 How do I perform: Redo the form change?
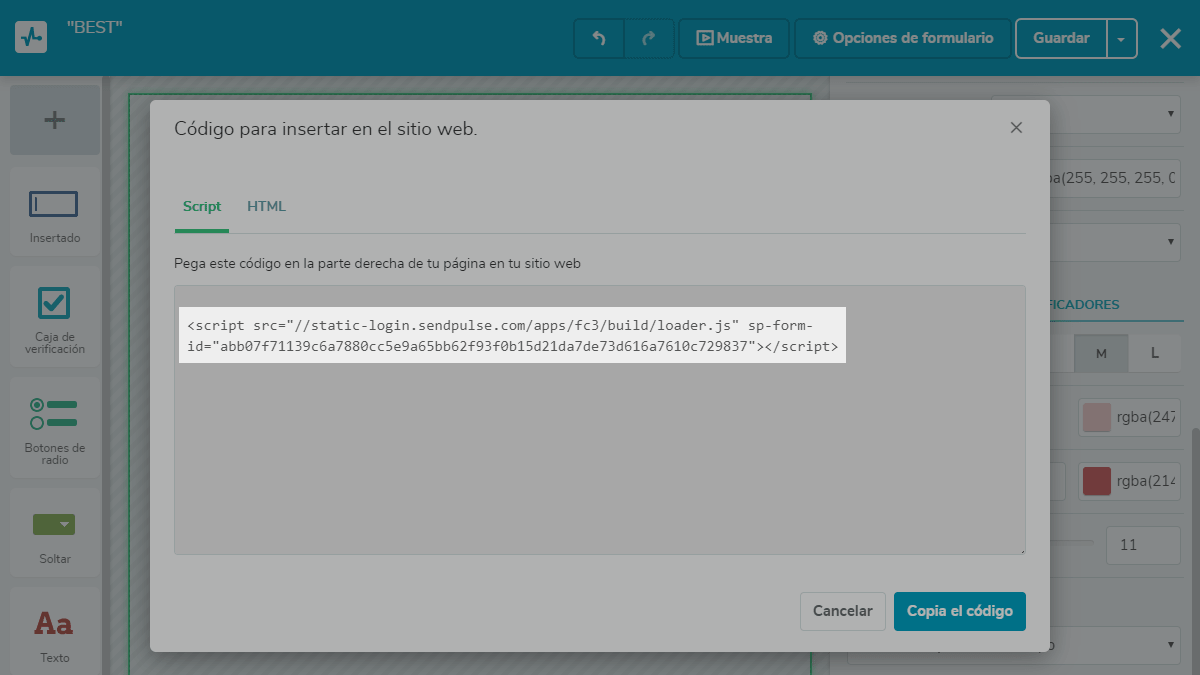click(649, 38)
